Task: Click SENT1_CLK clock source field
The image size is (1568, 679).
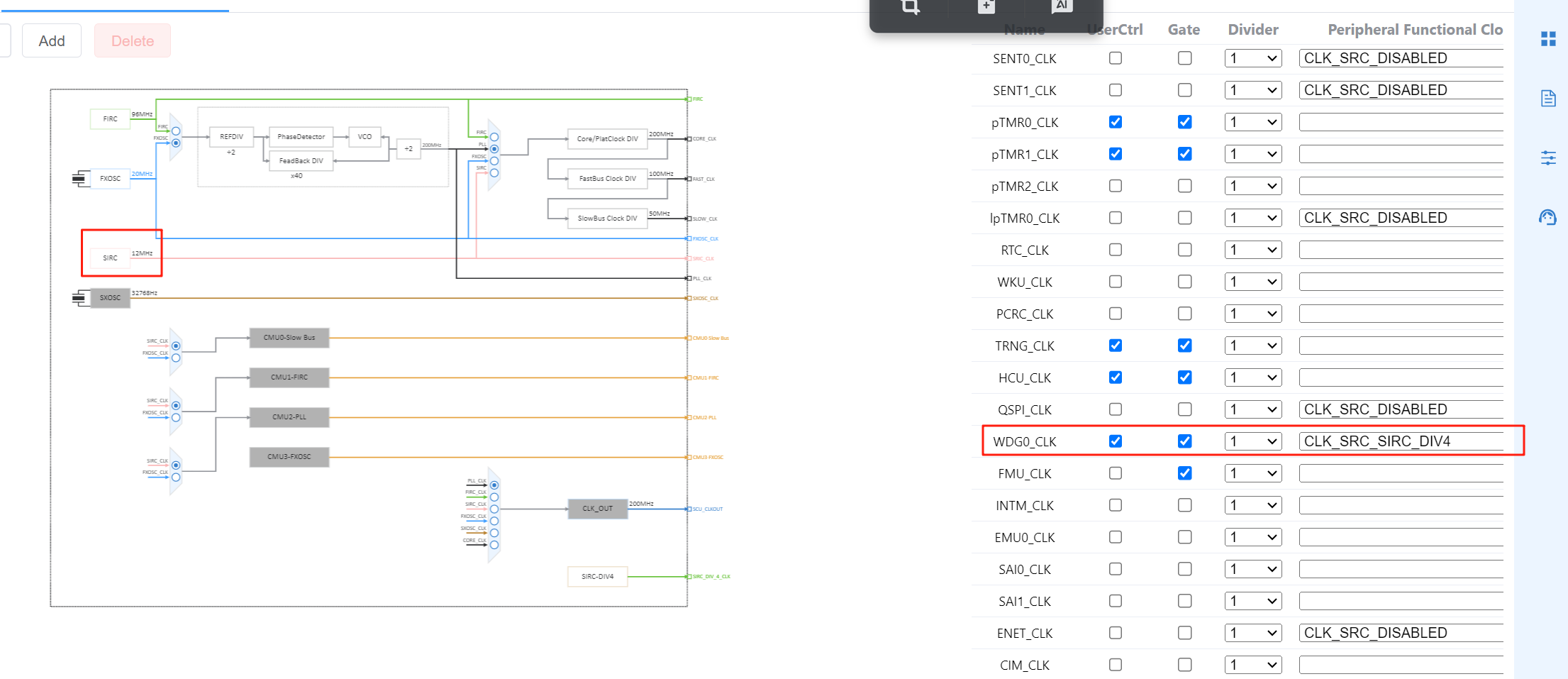Action: coord(1401,90)
